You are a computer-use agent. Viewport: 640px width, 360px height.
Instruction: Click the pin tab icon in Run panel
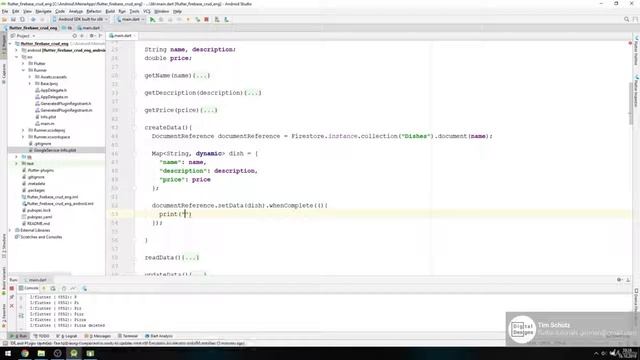12,297
